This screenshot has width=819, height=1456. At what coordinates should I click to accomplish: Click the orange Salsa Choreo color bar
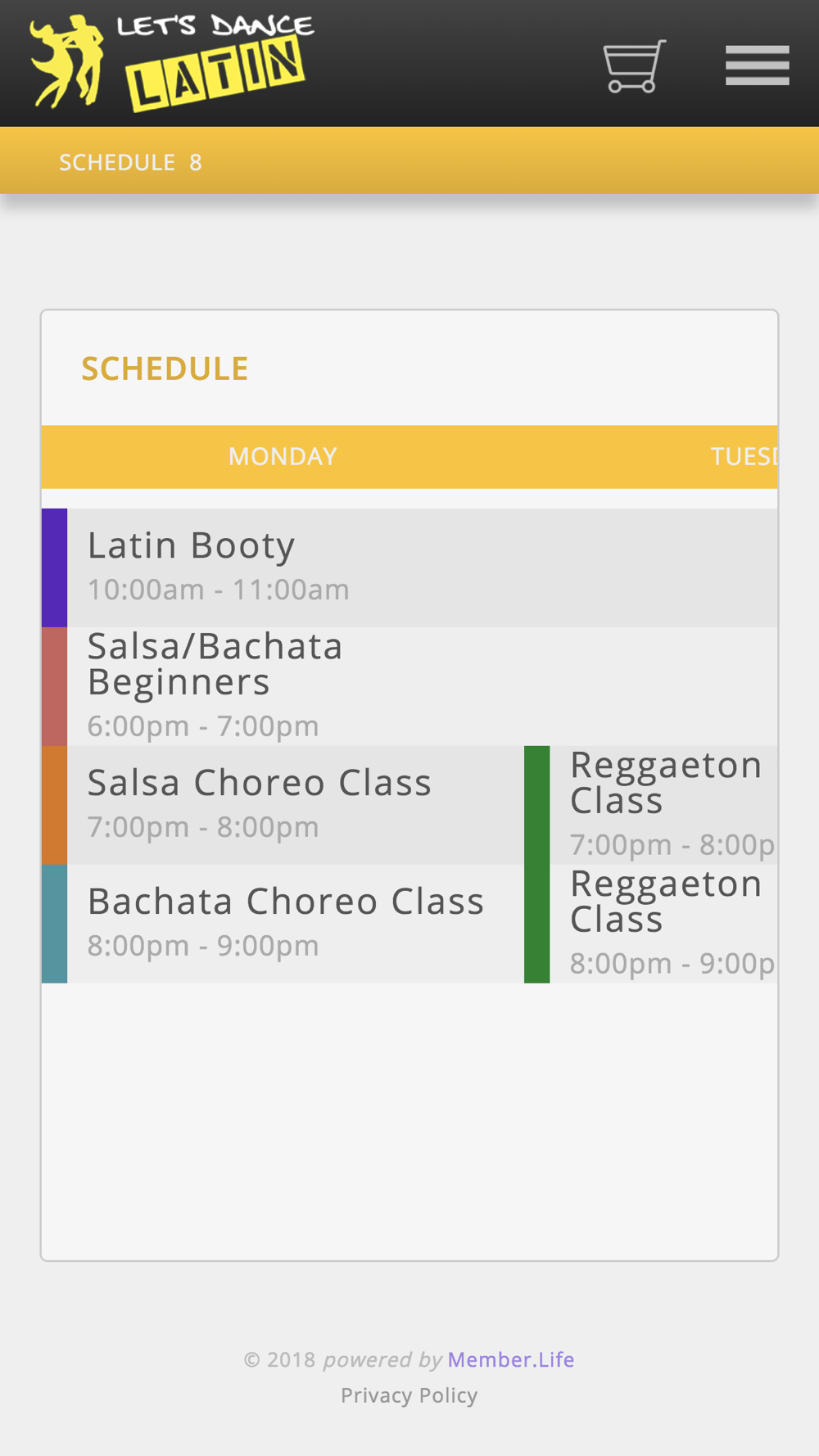click(x=54, y=805)
